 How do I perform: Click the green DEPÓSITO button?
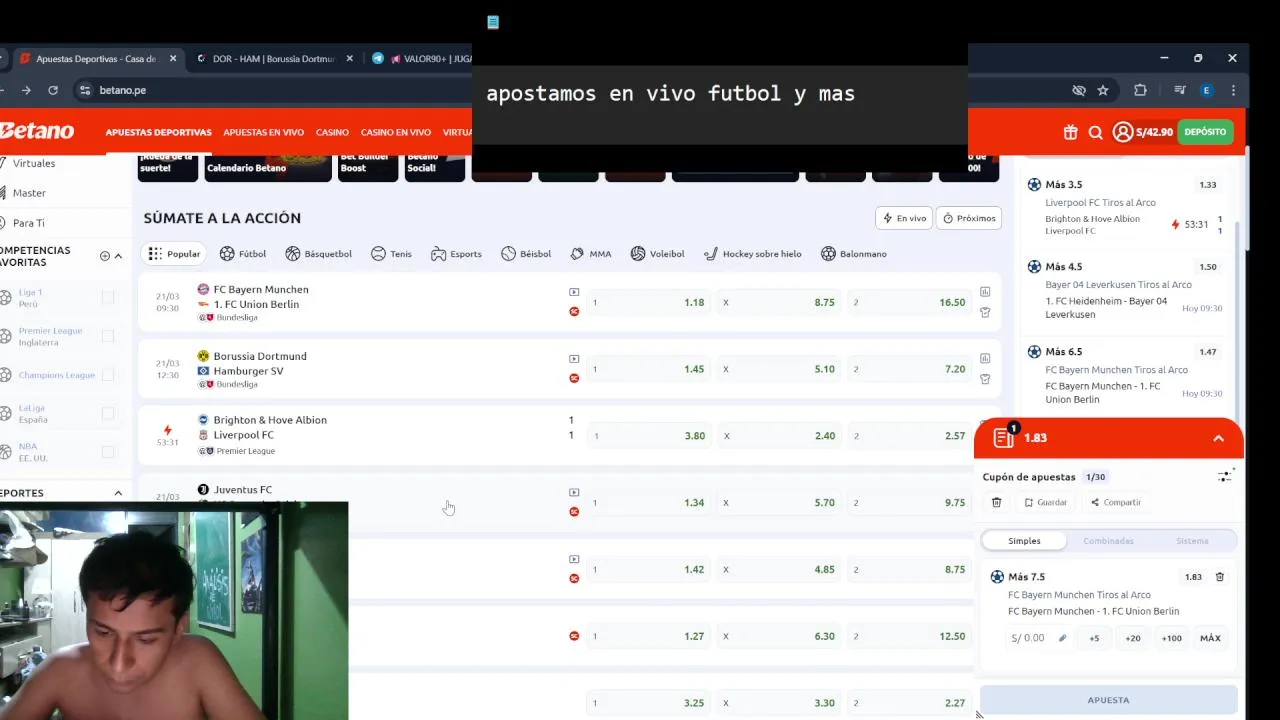click(x=1205, y=132)
